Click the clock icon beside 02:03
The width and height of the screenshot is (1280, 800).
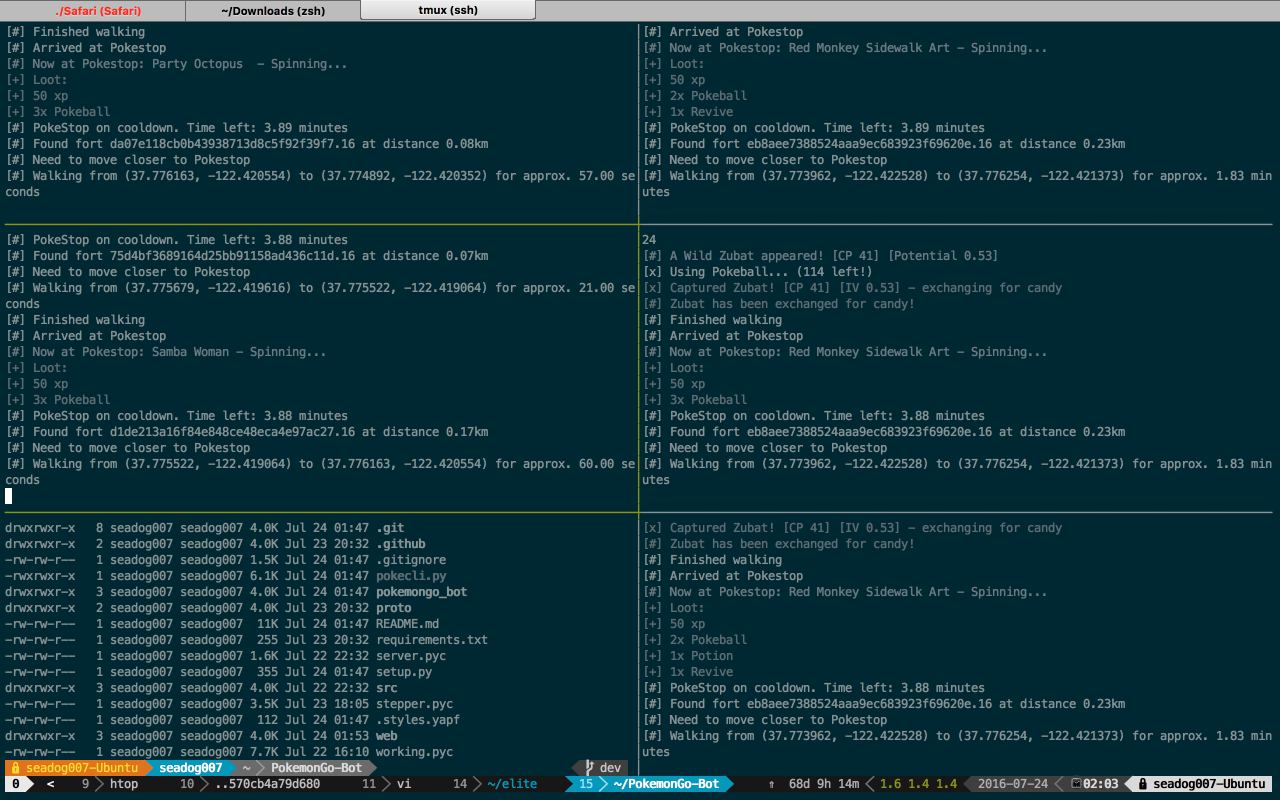pyautogui.click(x=1075, y=784)
